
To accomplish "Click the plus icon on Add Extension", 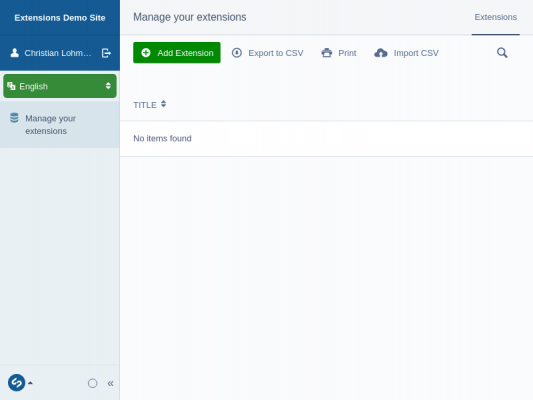I will (146, 53).
